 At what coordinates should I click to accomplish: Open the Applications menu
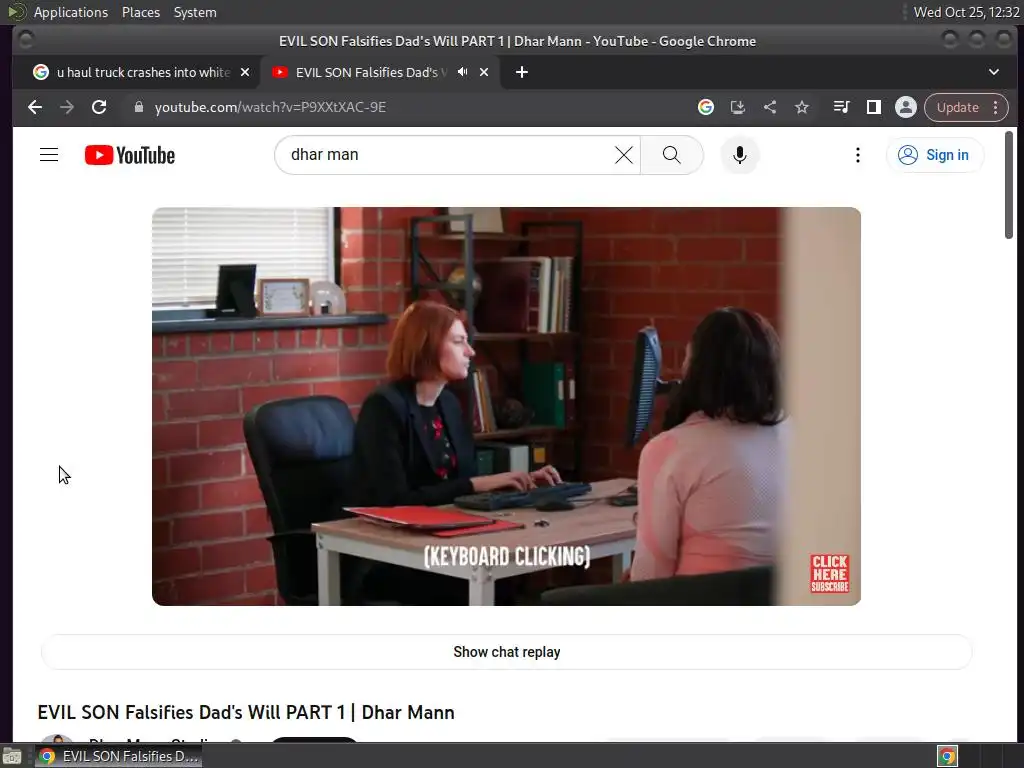[71, 12]
